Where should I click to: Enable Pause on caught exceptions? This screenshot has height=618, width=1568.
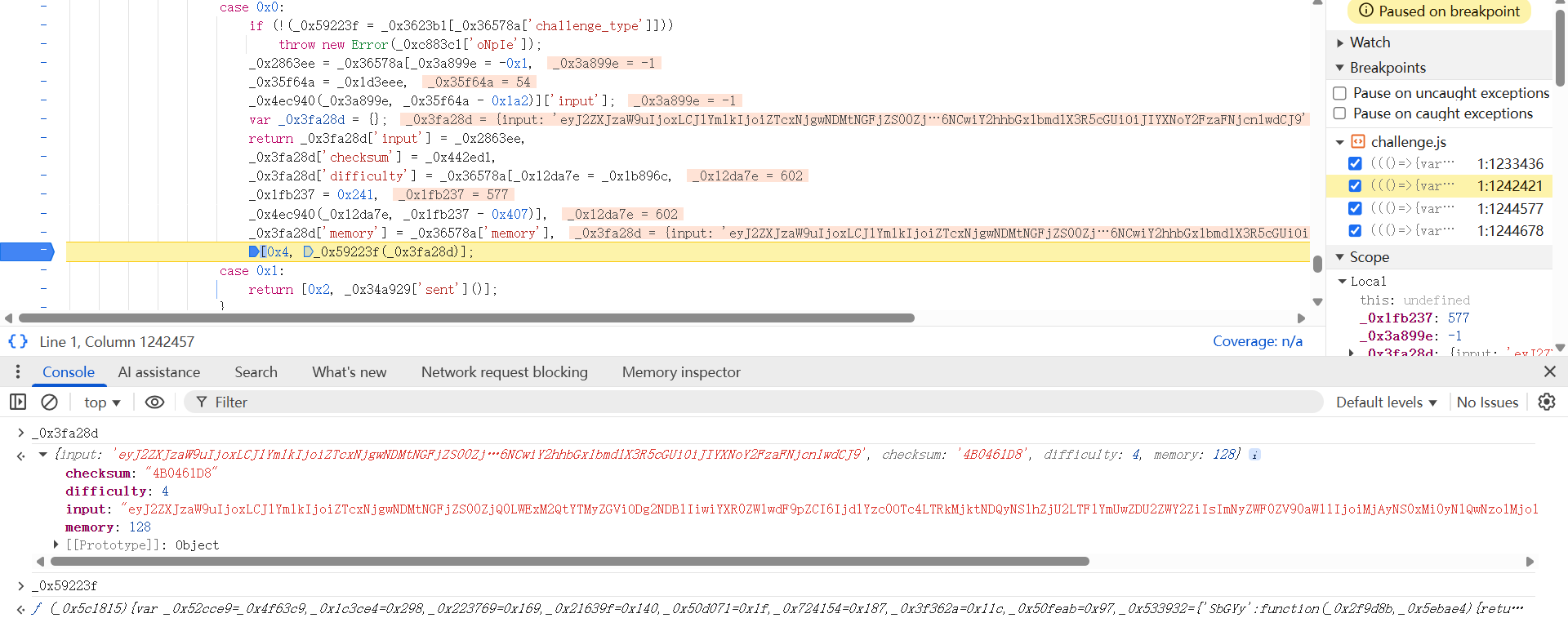(x=1339, y=113)
